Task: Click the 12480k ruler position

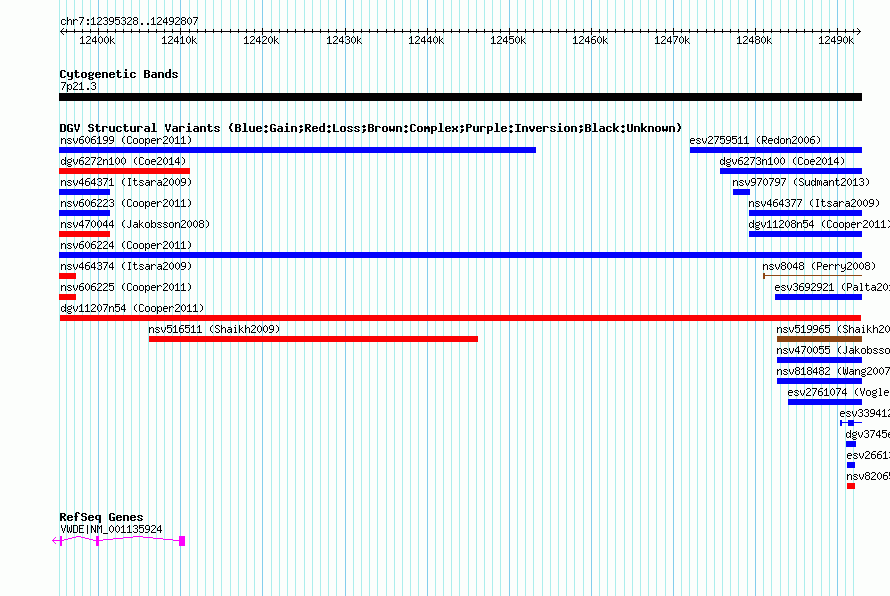Action: pyautogui.click(x=754, y=40)
